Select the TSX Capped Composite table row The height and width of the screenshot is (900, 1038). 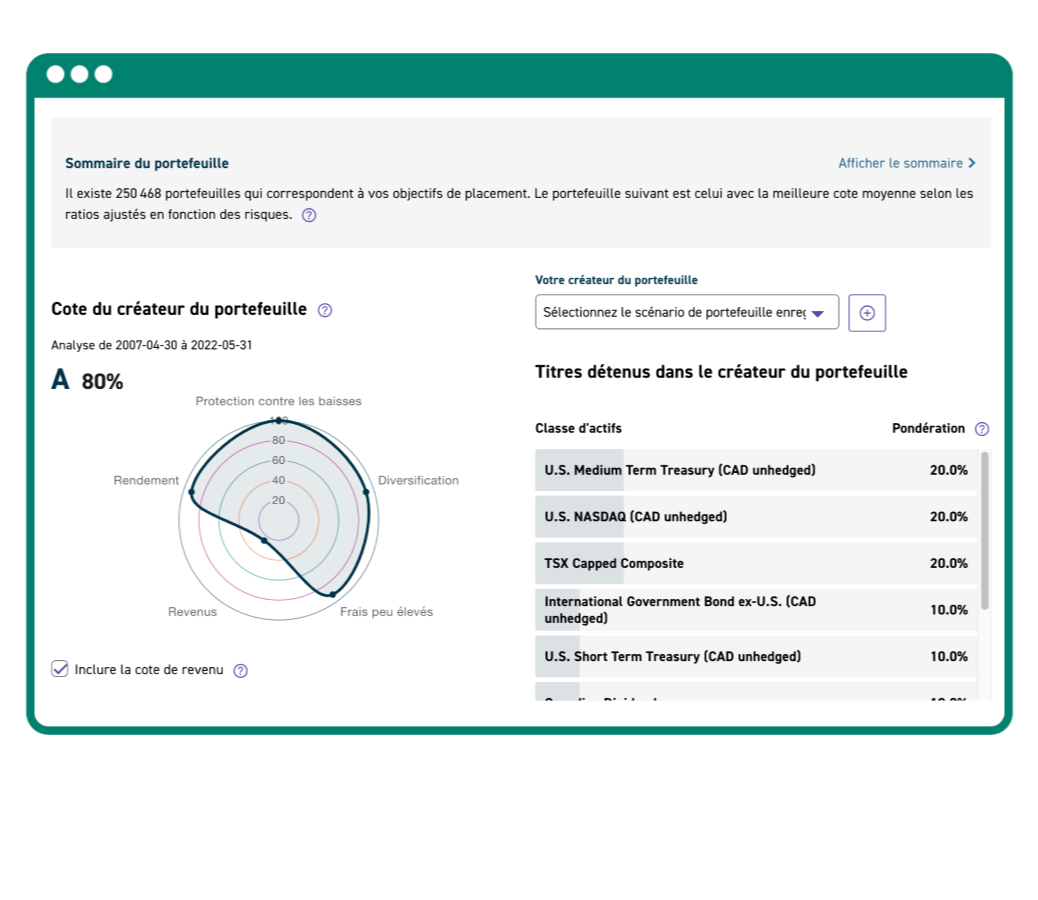755,563
